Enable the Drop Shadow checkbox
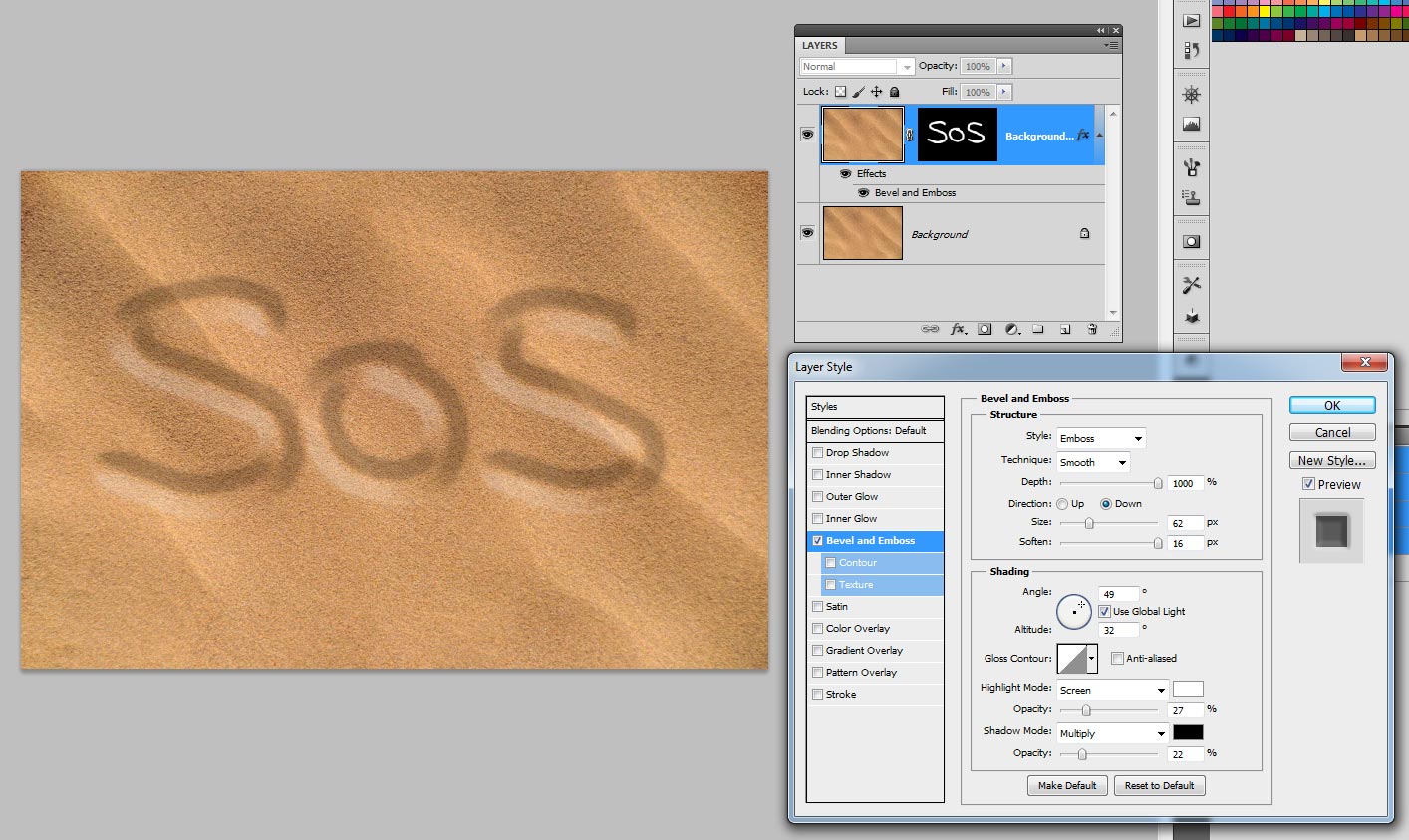 pos(818,453)
